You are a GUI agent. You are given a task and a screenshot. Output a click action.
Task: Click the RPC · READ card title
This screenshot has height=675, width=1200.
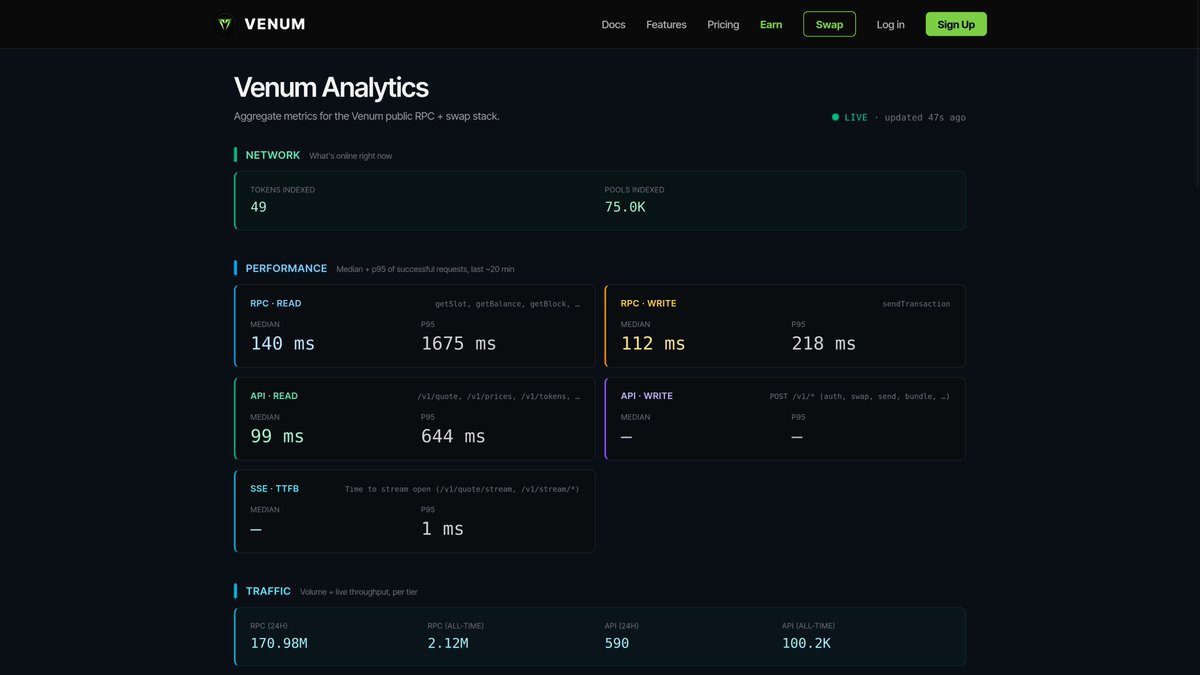point(275,303)
